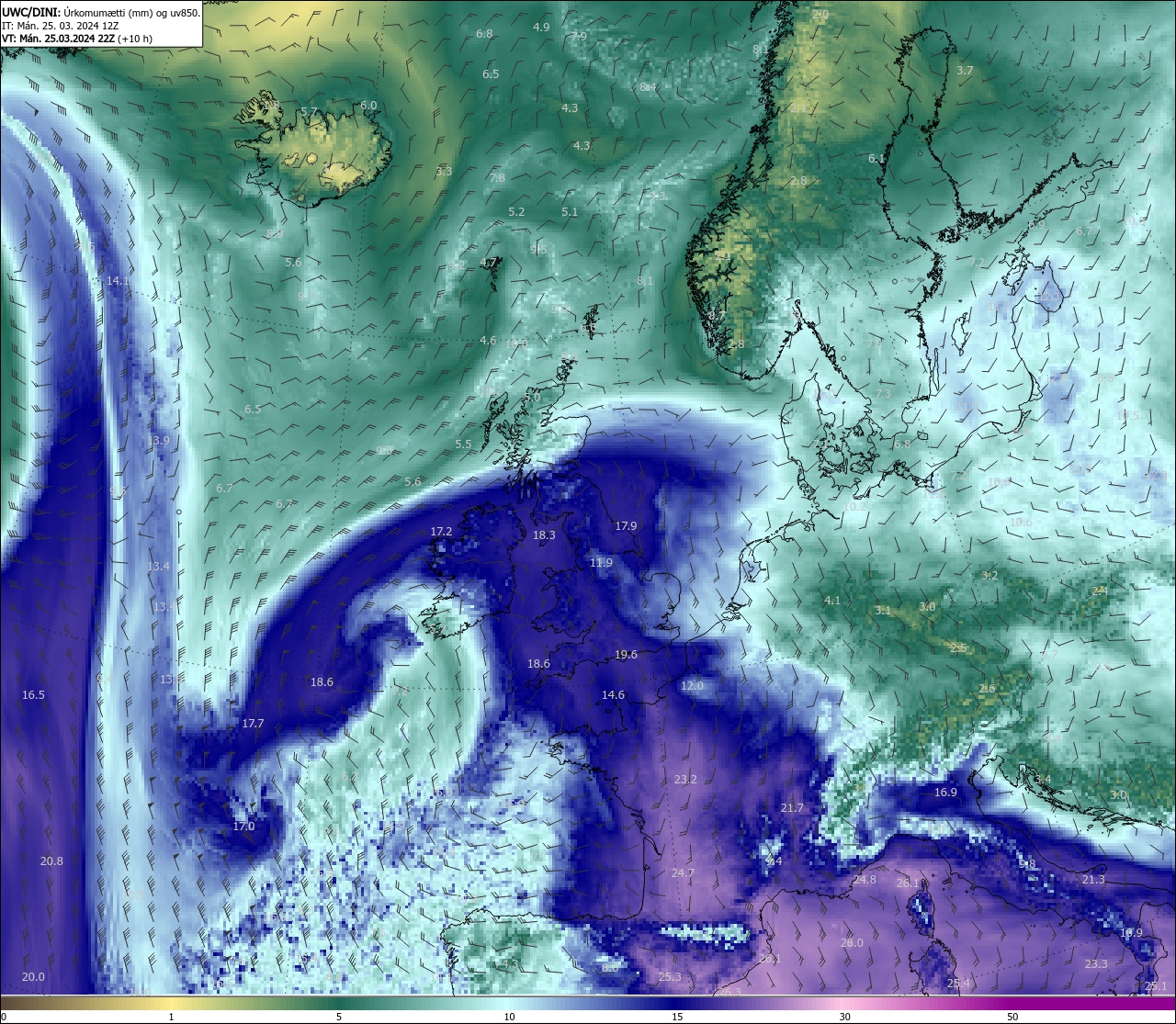Click the 5.7 value over Iceland

[x=309, y=112]
